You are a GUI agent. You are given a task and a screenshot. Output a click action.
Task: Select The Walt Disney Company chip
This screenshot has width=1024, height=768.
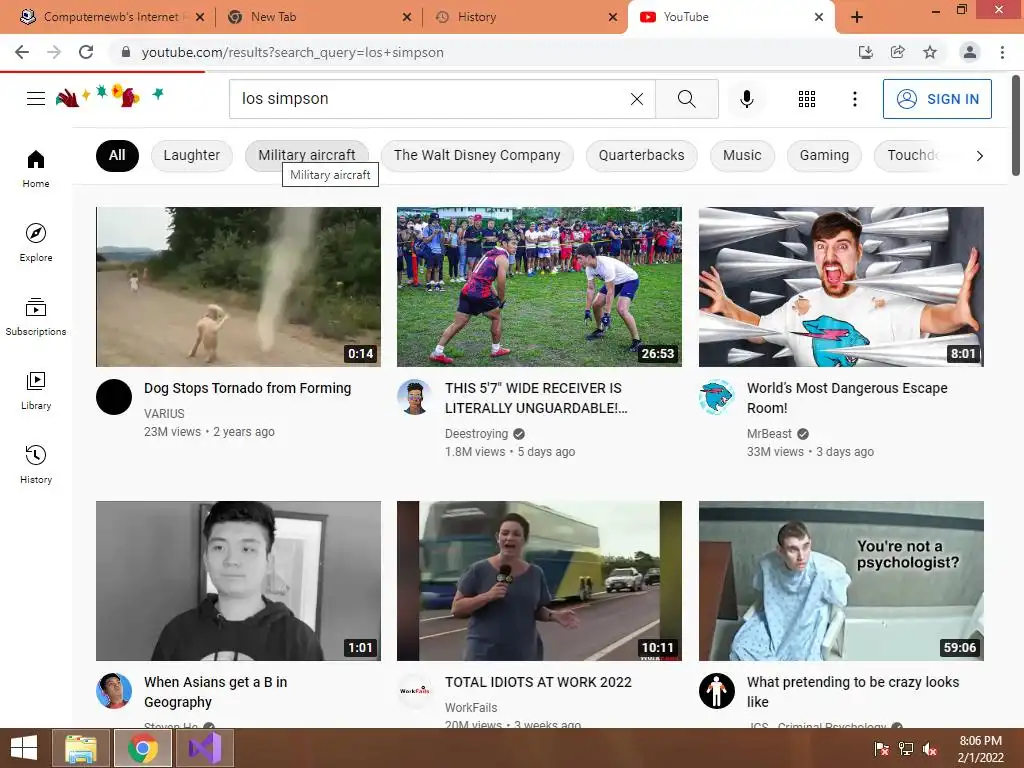point(477,155)
